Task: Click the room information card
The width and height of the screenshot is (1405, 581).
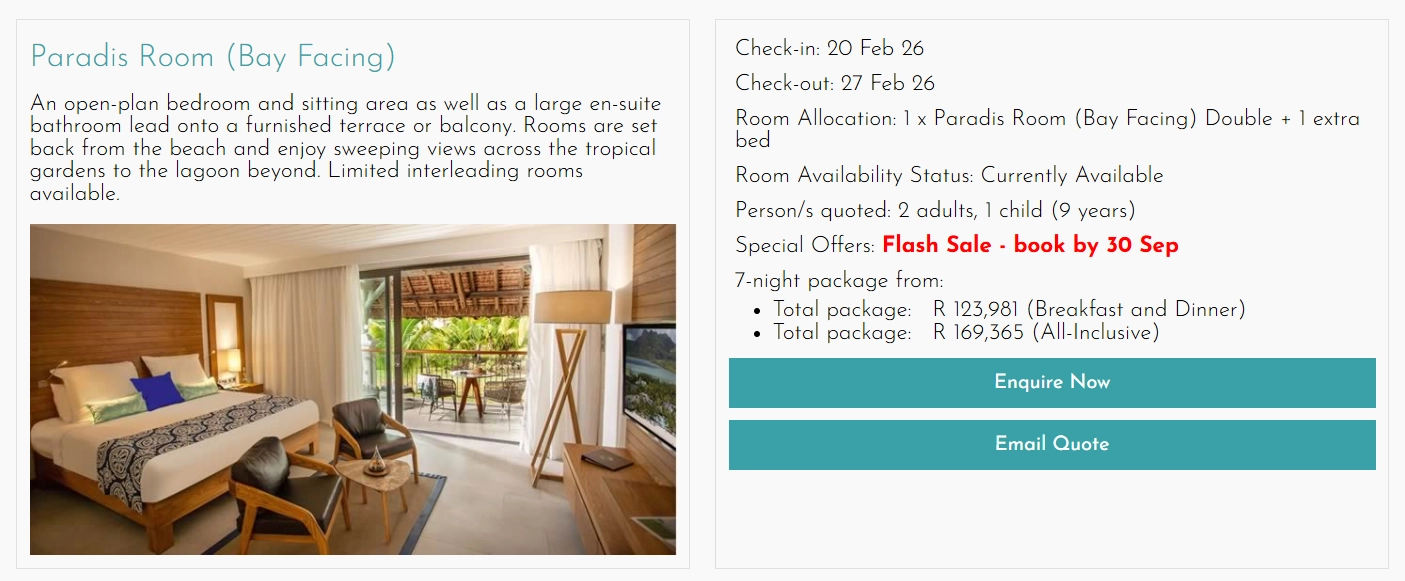Action: (x=353, y=290)
